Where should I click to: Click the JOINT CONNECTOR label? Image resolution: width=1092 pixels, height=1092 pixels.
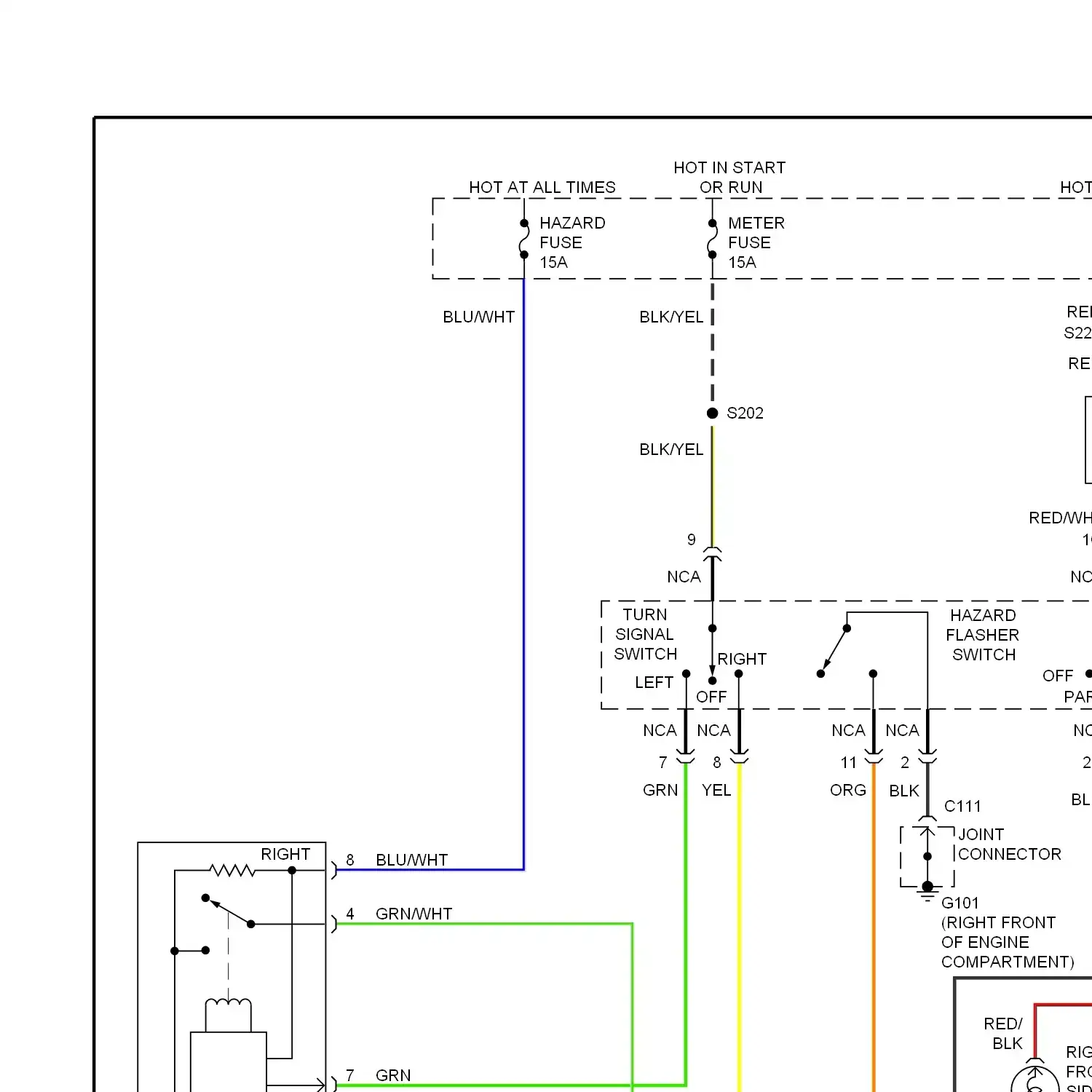1010,844
